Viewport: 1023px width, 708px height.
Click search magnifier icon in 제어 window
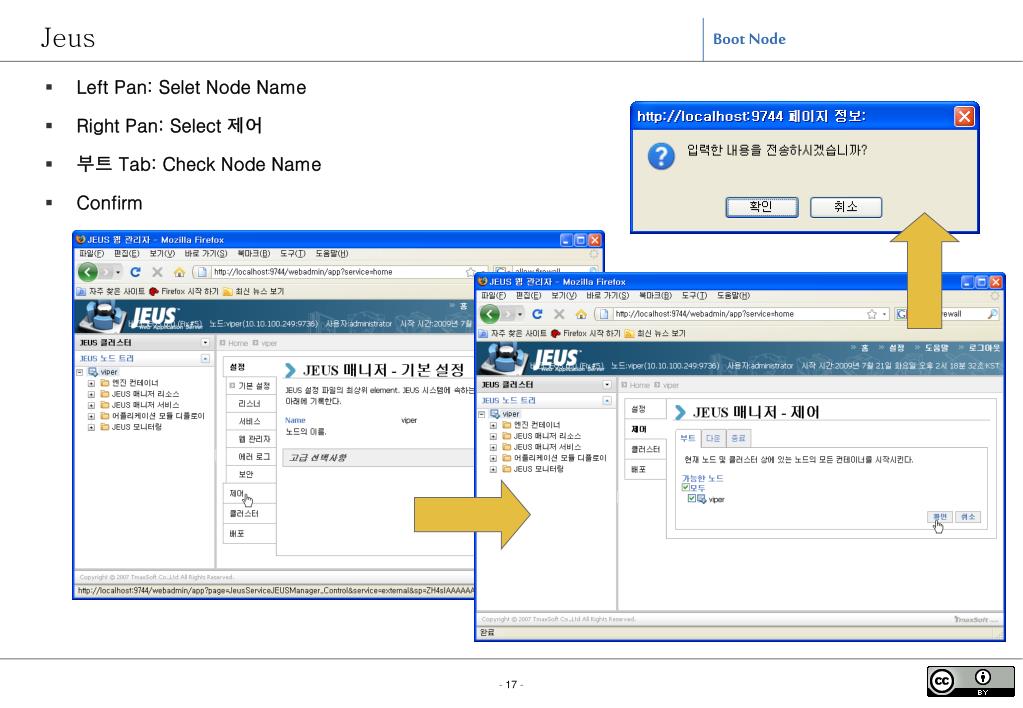pos(992,314)
